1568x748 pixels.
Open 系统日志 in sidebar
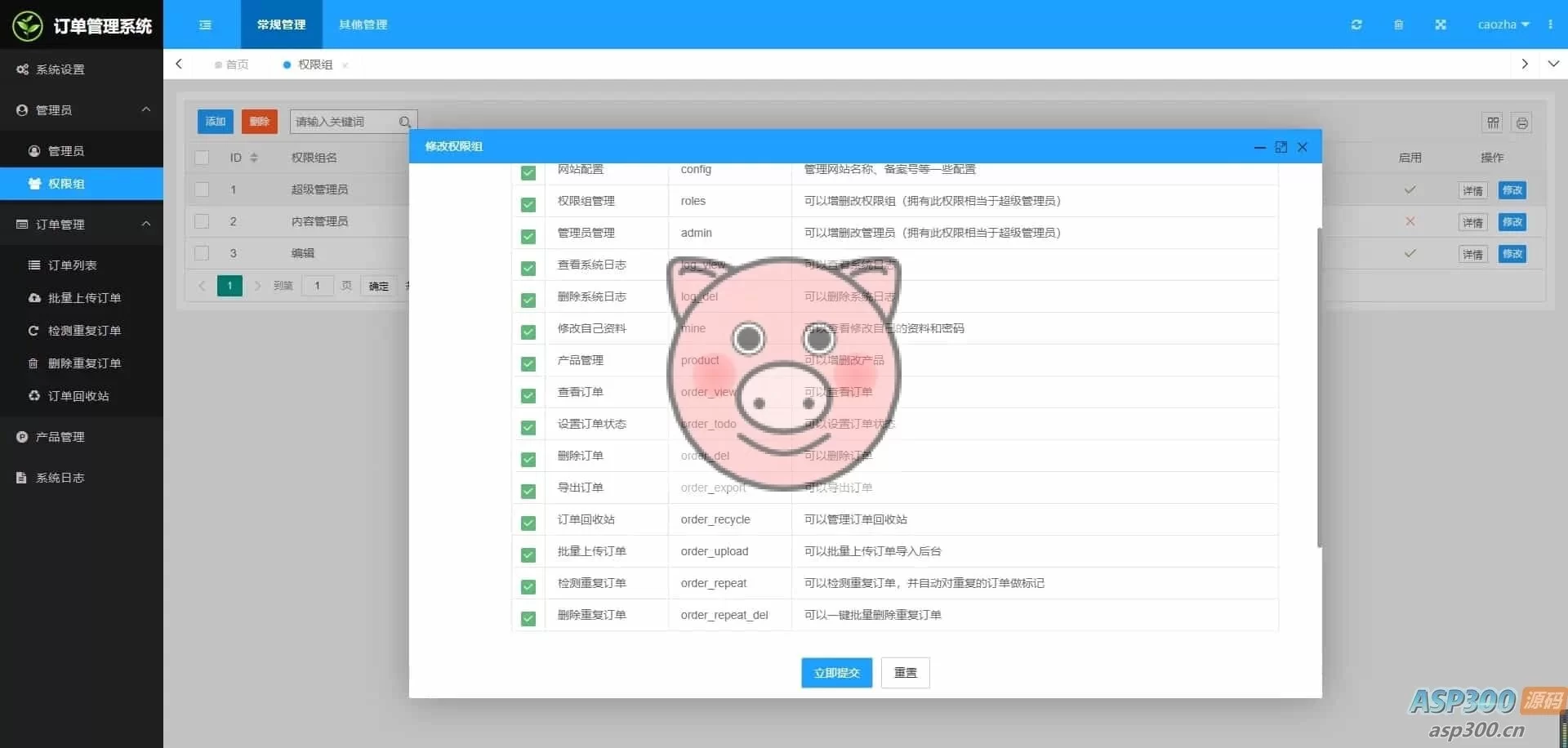click(x=82, y=478)
